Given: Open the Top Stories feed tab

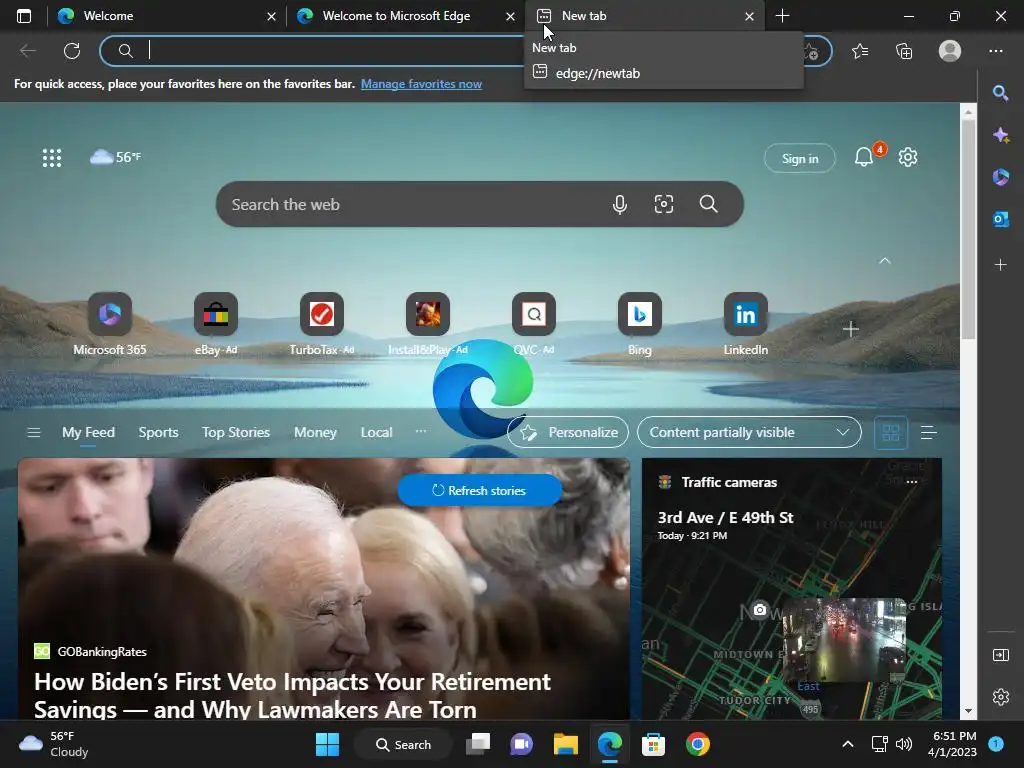Looking at the screenshot, I should [x=236, y=432].
